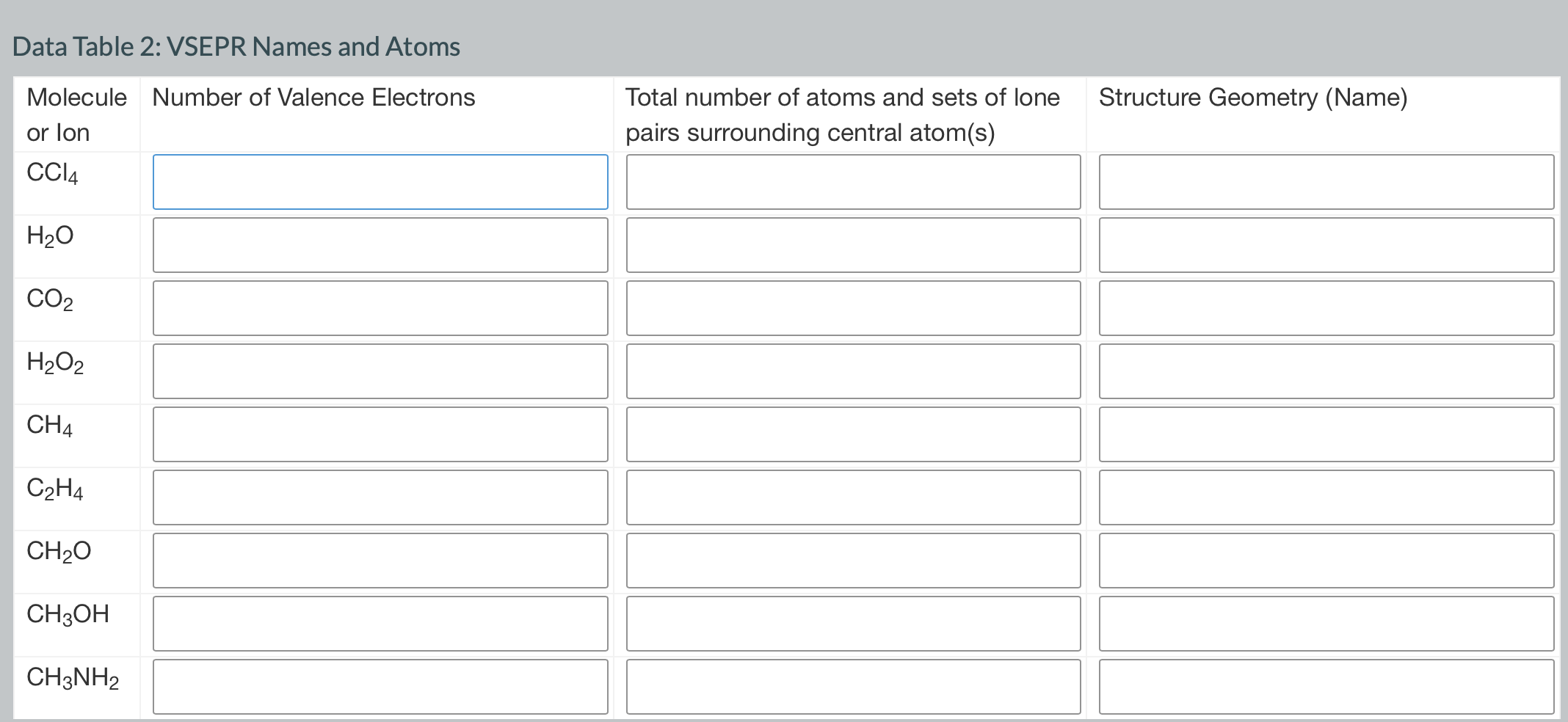This screenshot has width=1568, height=722.
Task: Click the geometry name field for CH3NH2
Action: pyautogui.click(x=1326, y=686)
